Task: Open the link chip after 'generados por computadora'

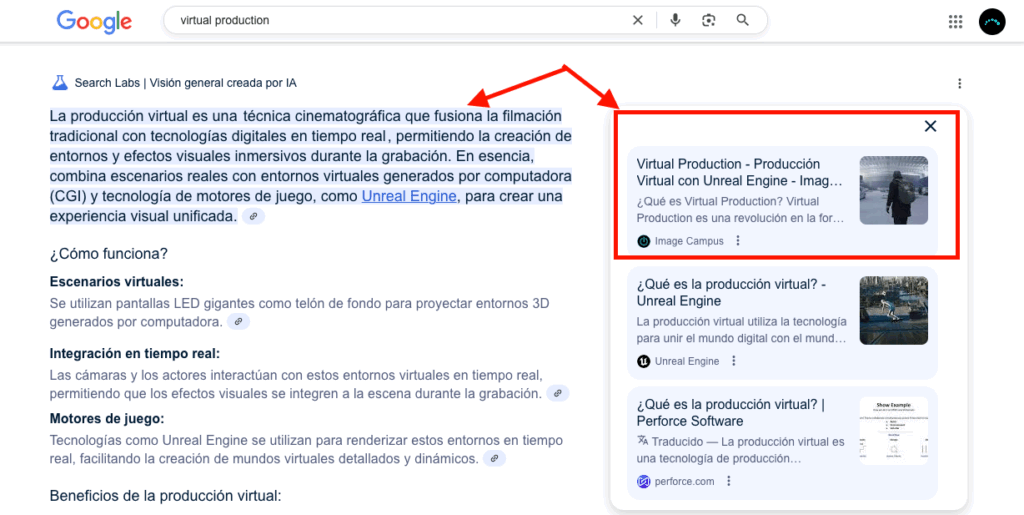Action: point(238,322)
